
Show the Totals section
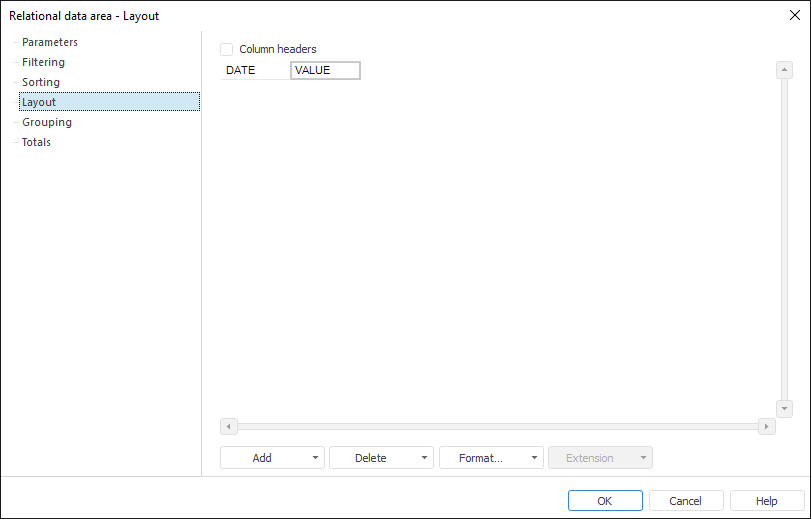pyautogui.click(x=36, y=142)
